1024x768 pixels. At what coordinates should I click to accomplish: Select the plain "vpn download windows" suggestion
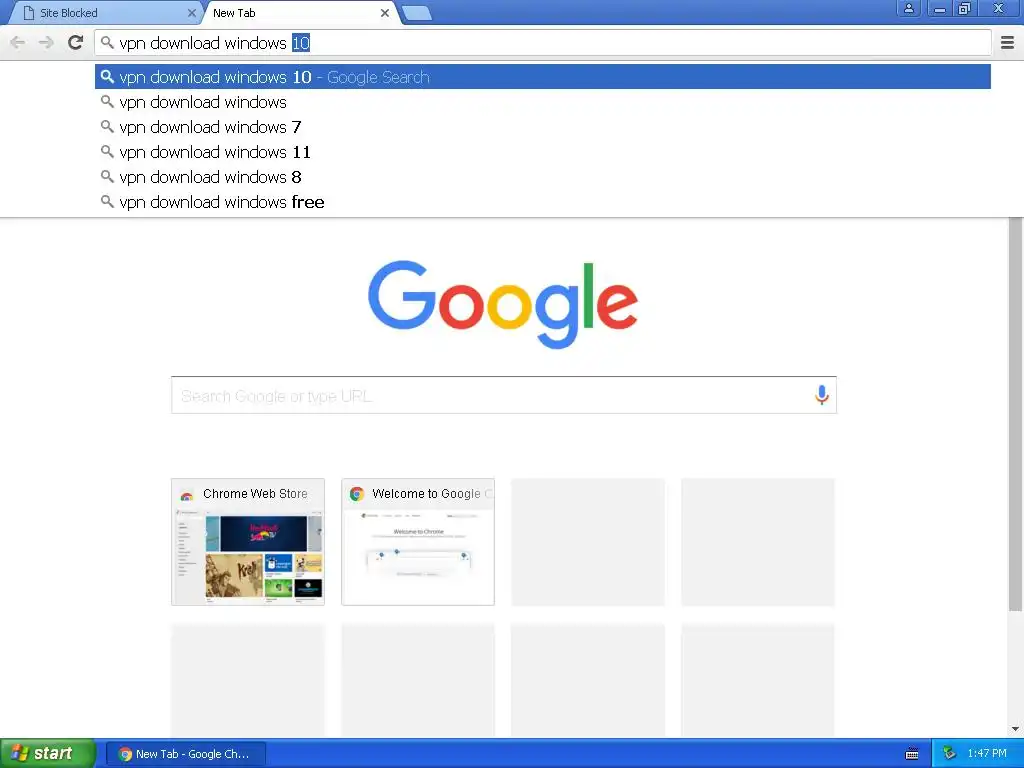coord(543,103)
